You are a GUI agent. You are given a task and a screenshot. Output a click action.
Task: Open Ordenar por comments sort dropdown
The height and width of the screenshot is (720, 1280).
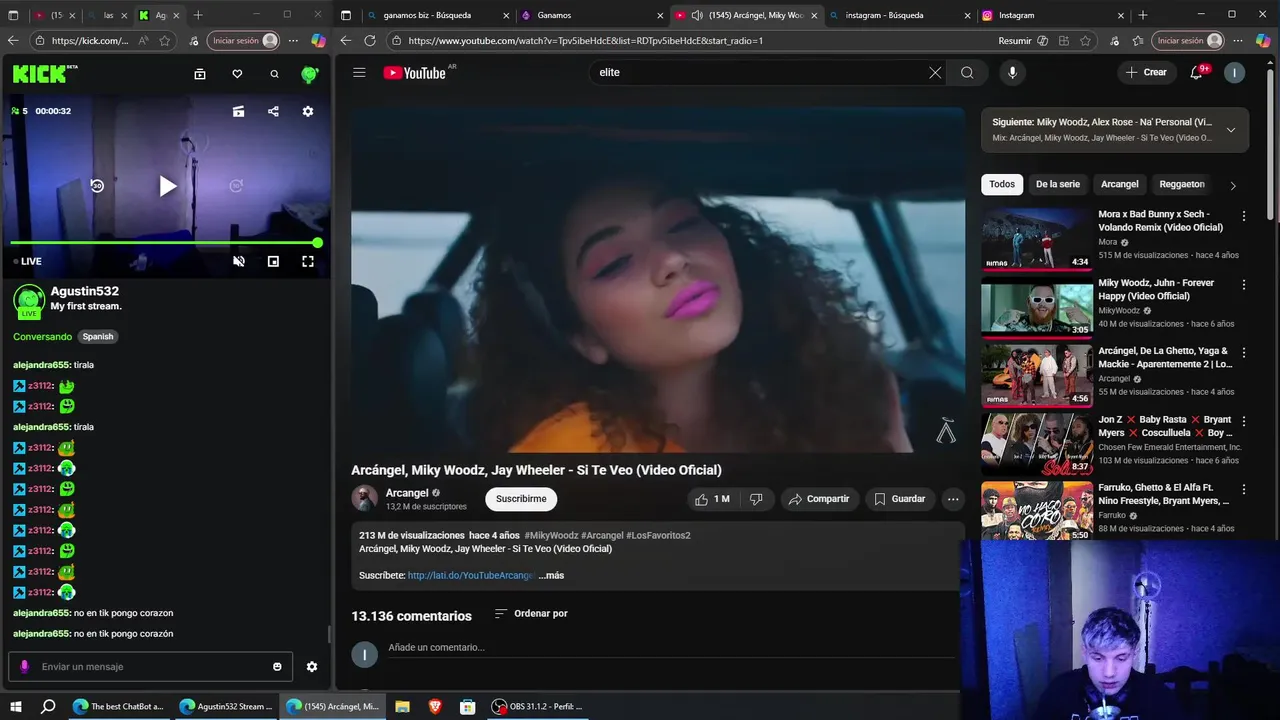pyautogui.click(x=531, y=614)
